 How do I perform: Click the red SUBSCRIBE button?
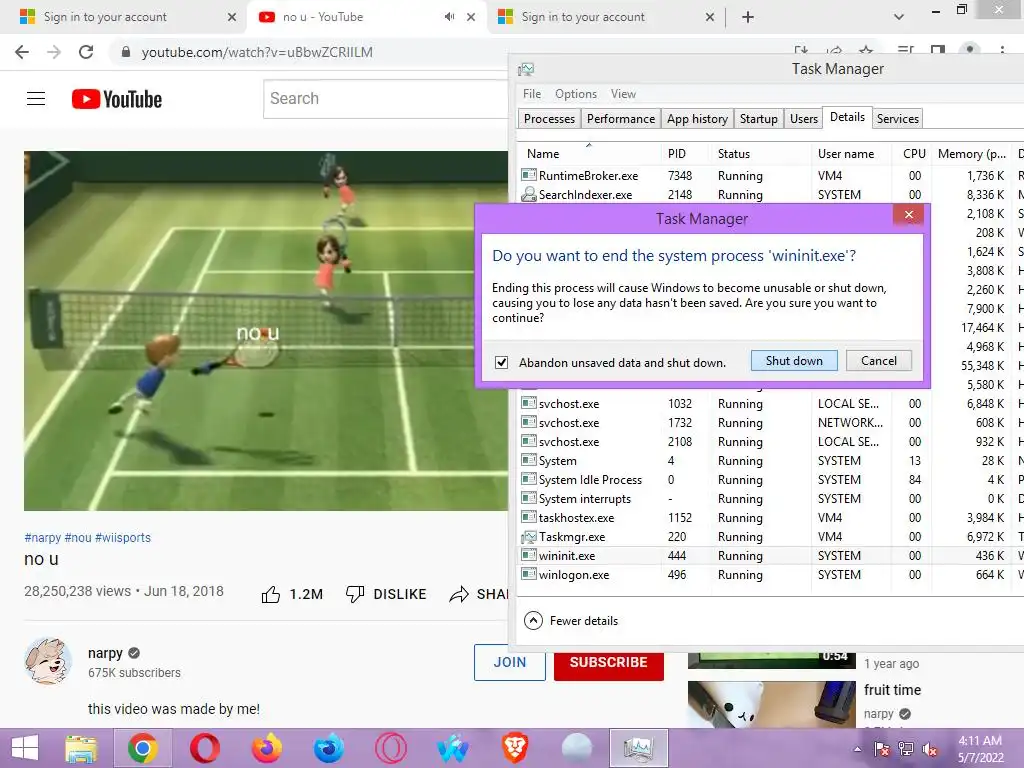609,662
